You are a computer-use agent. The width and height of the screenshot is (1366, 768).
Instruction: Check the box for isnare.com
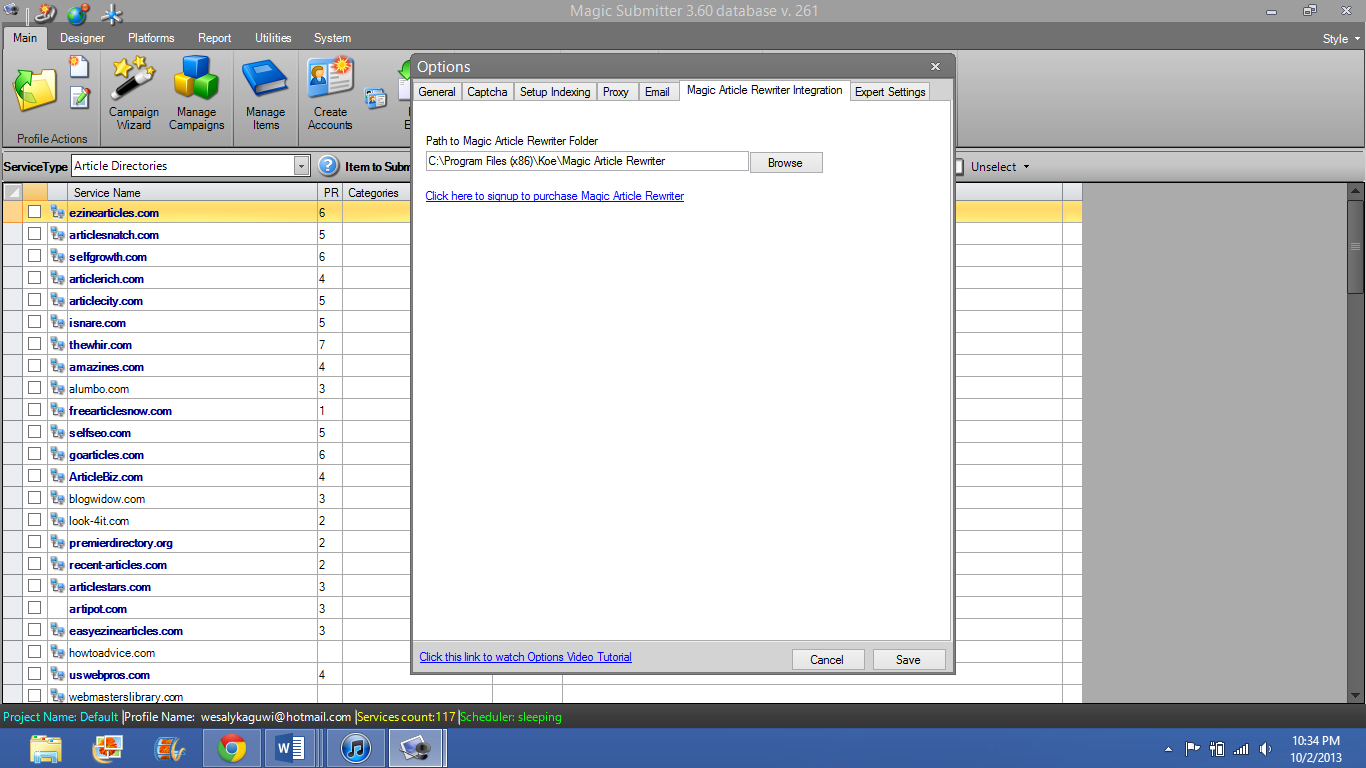(x=35, y=322)
